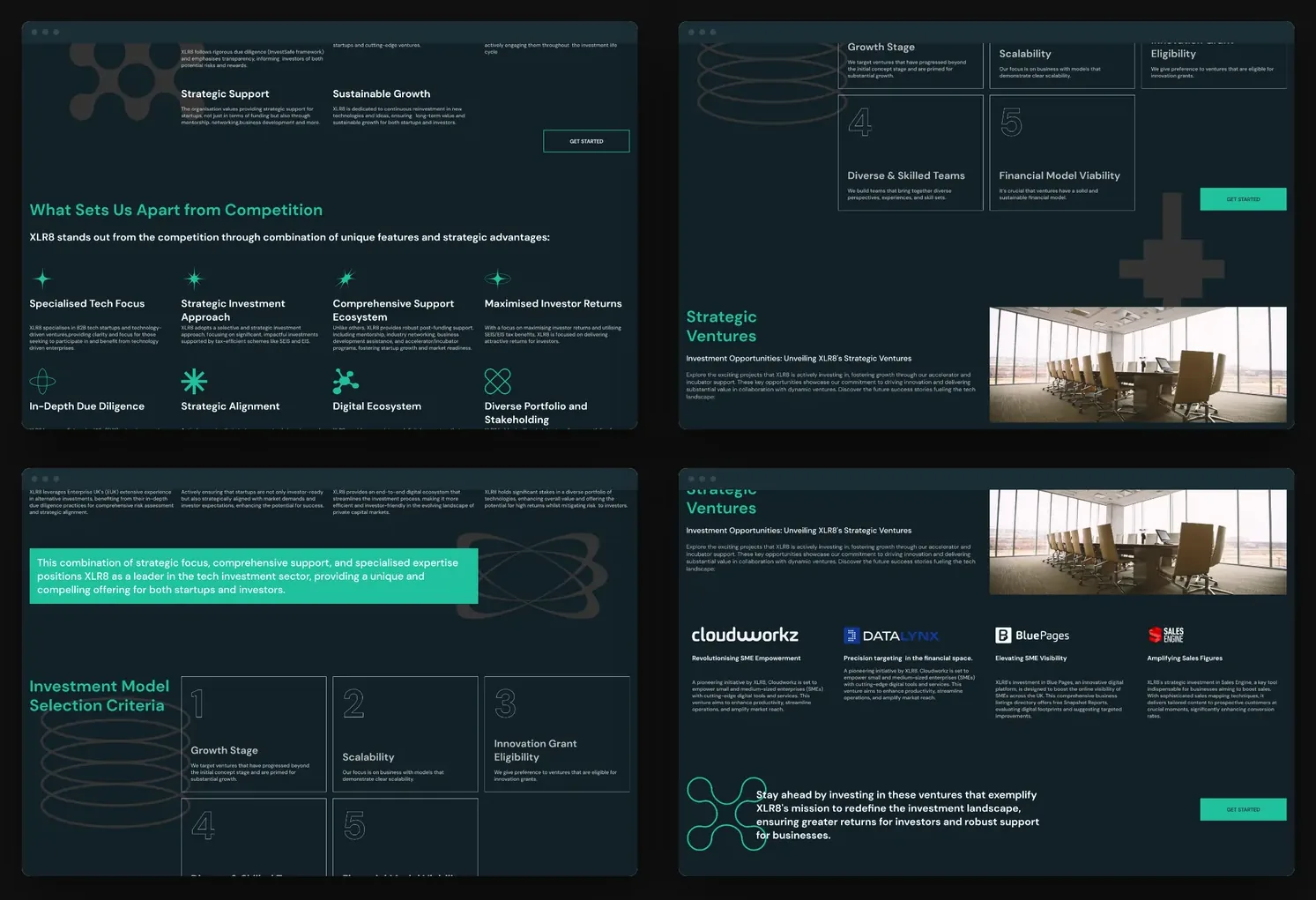Select the Innovation Grant Eligibility card numbered 3
Viewport: 1316px width, 900px height.
pyautogui.click(x=557, y=733)
